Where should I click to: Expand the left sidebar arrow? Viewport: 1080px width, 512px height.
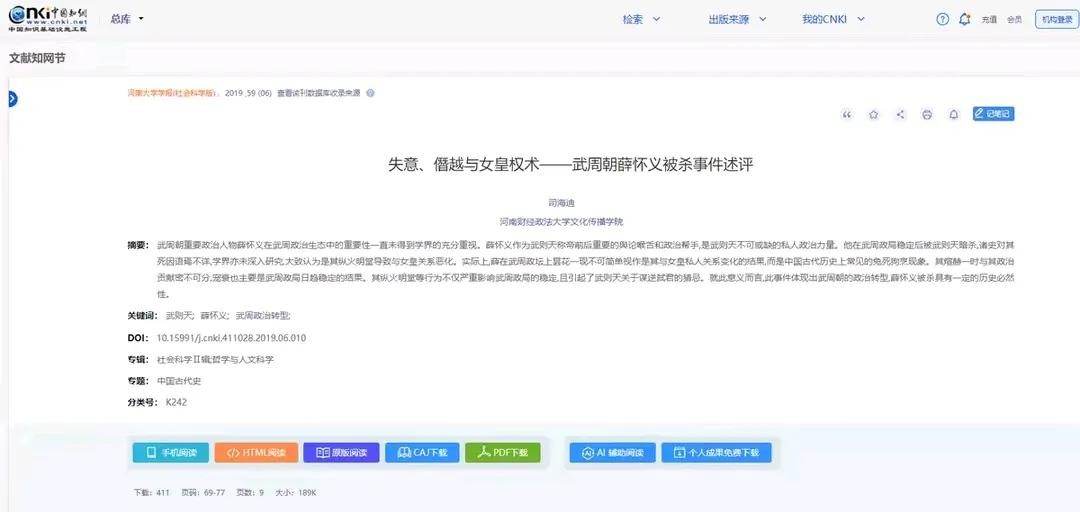pos(11,99)
